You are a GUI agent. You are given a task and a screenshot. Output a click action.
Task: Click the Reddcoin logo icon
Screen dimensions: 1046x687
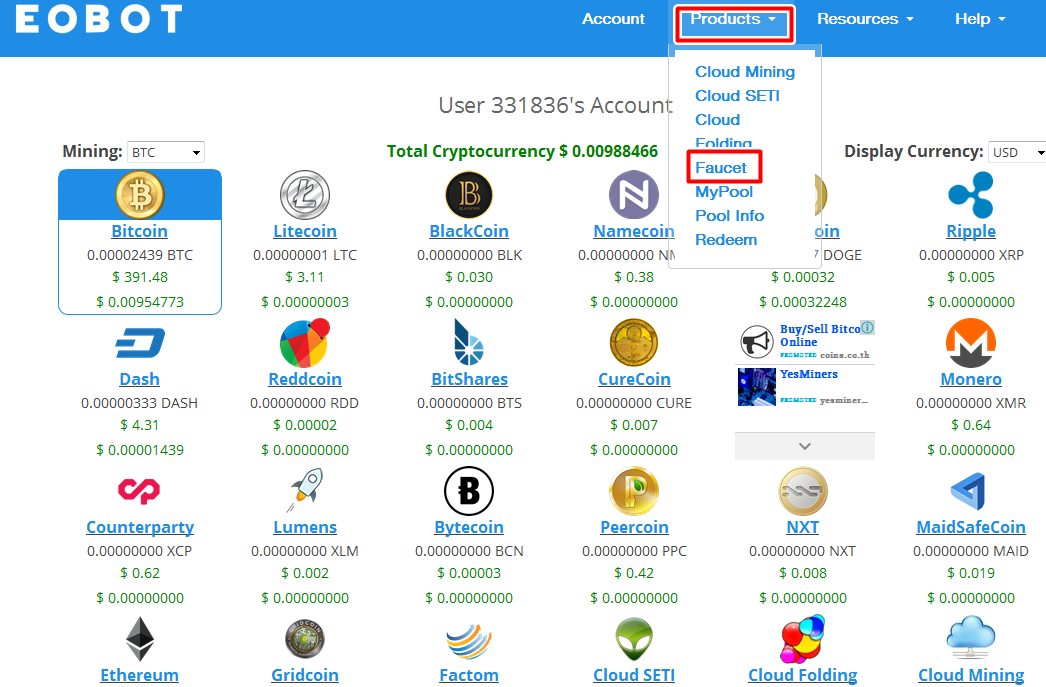click(x=305, y=343)
